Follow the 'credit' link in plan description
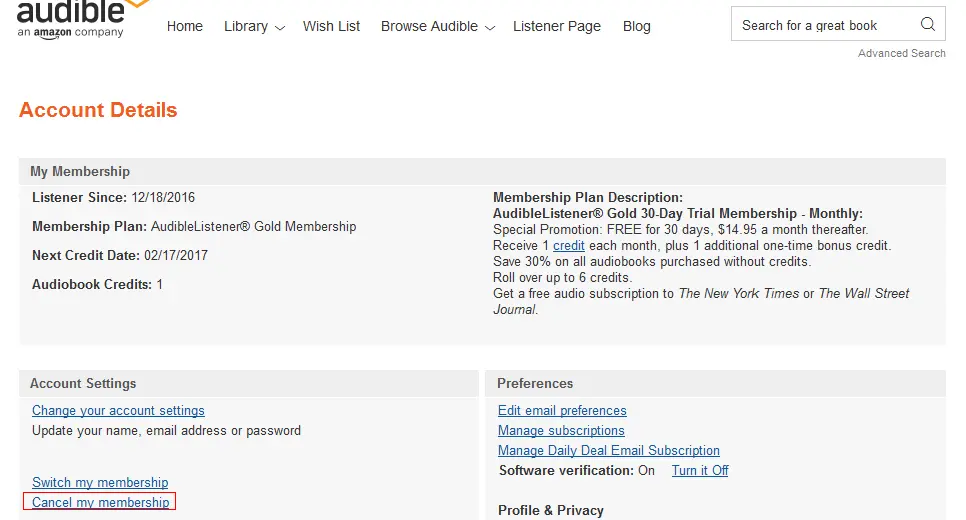This screenshot has width=966, height=520. coord(569,245)
